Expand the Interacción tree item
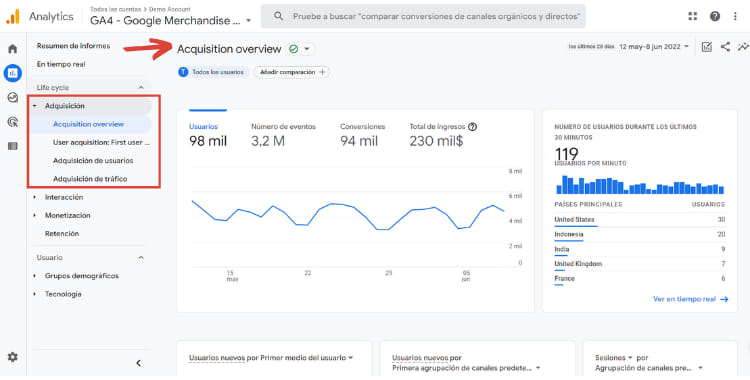This screenshot has width=750, height=380. point(34,197)
